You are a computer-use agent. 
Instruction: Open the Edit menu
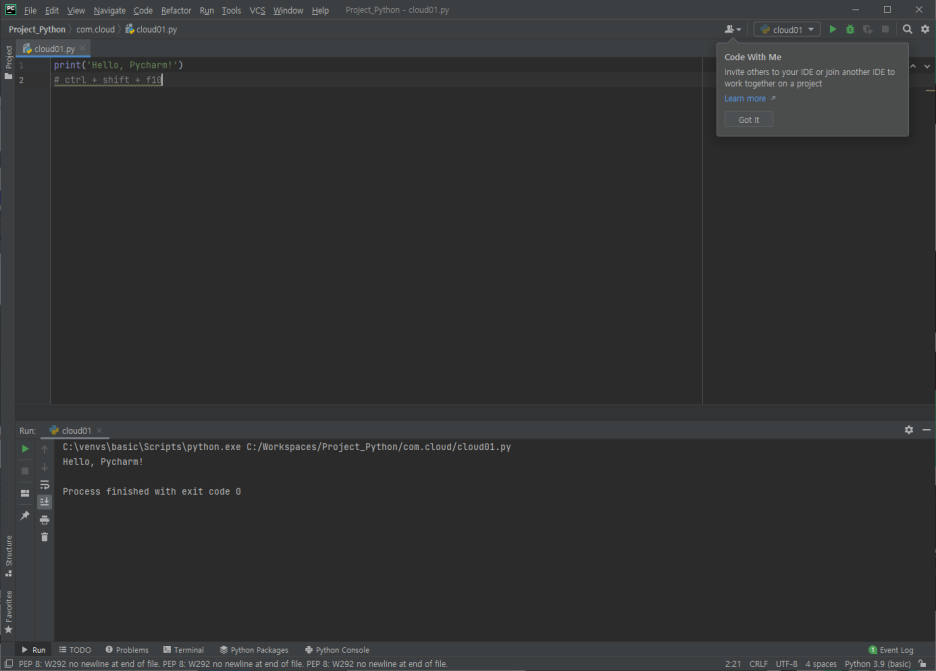pyautogui.click(x=52, y=10)
